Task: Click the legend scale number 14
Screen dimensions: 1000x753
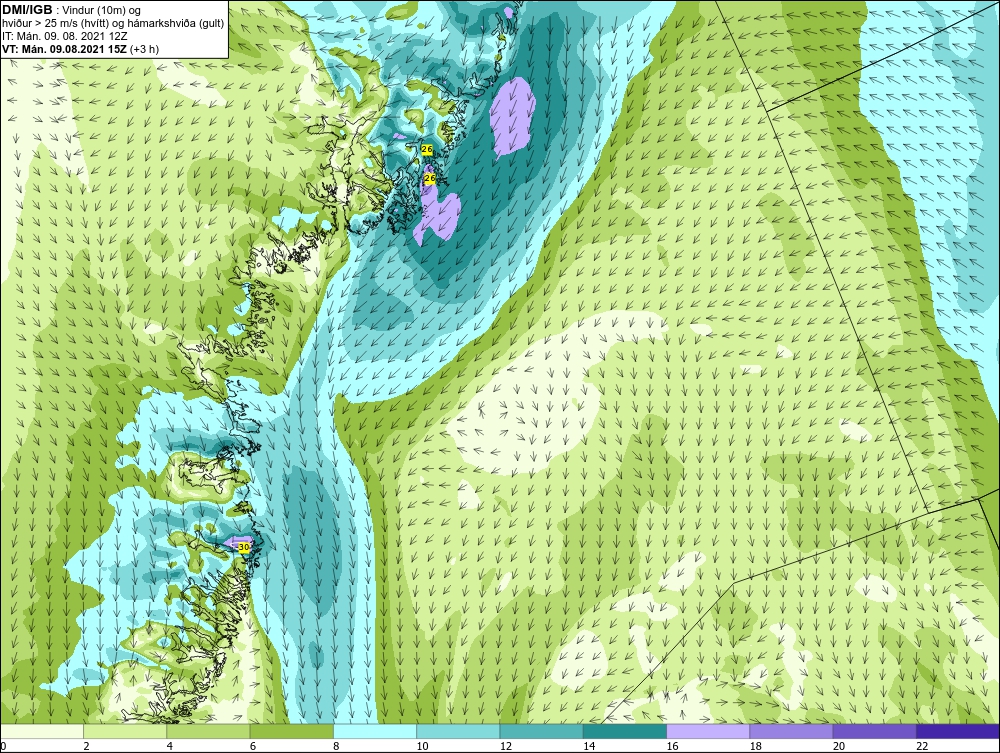Action: click(x=589, y=746)
